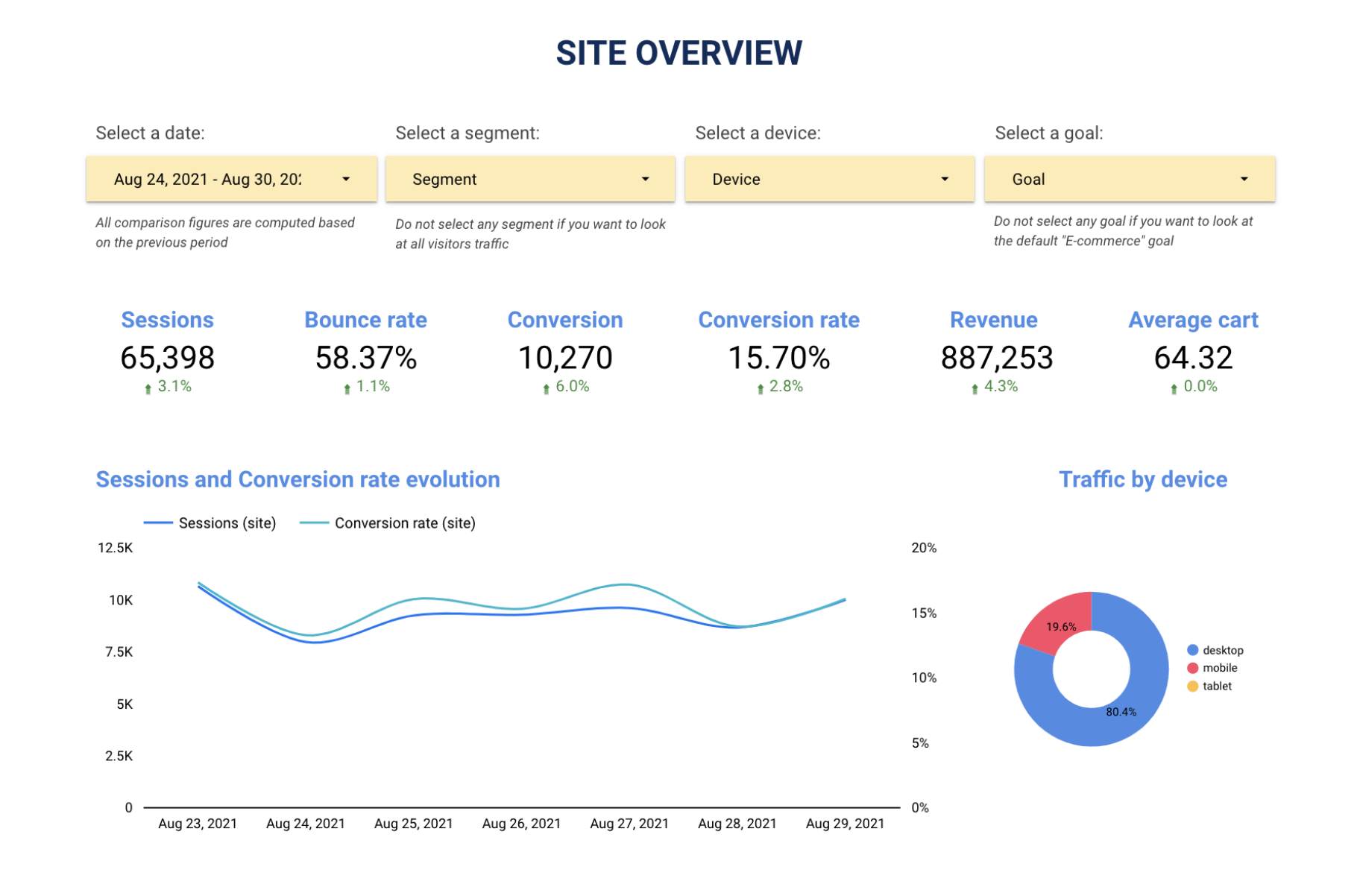Click the mobile legend color dot
The width and height of the screenshot is (1360, 896).
(x=1192, y=668)
